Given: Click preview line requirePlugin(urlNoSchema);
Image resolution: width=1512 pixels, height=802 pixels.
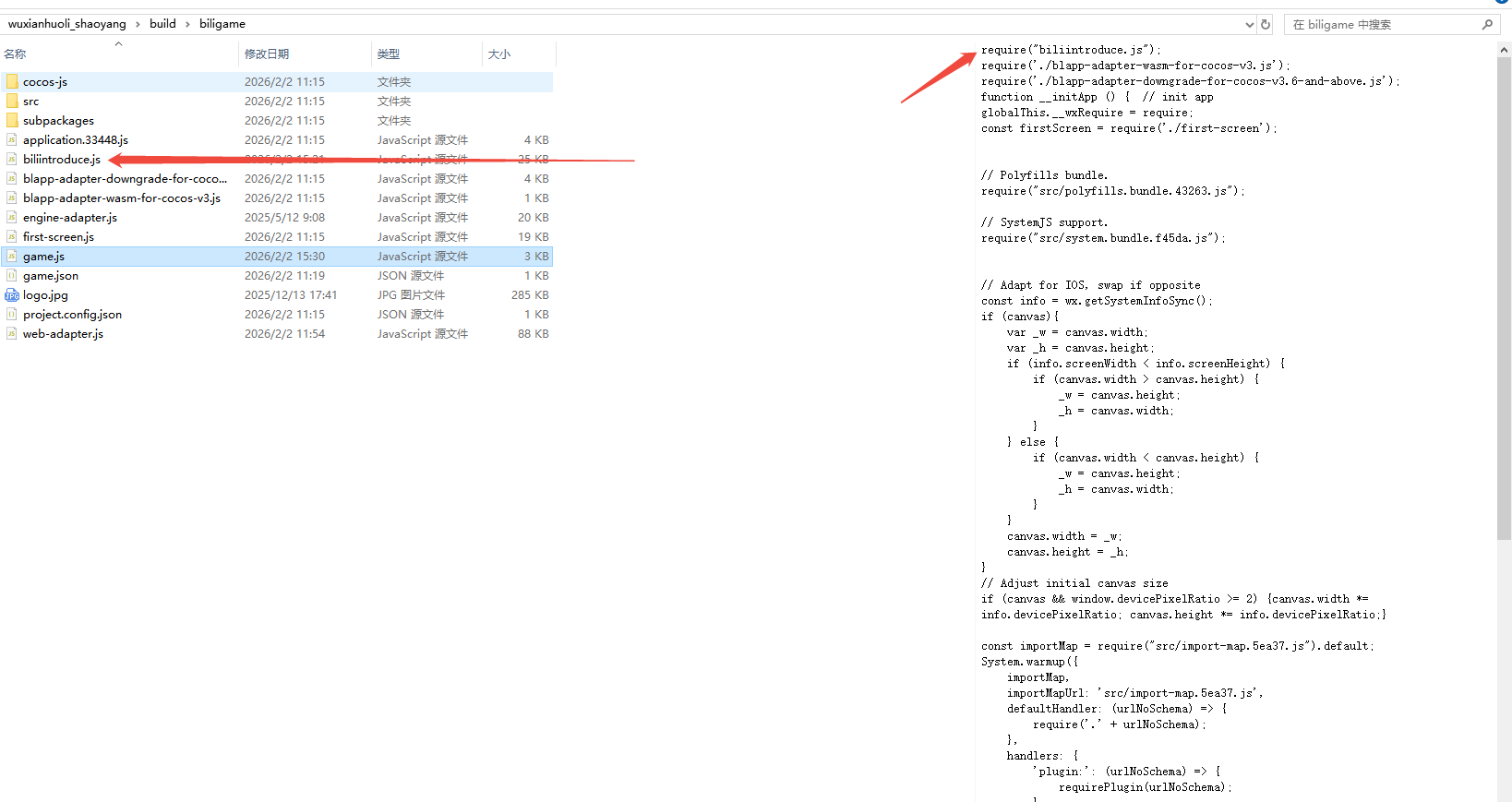Looking at the screenshot, I should click(x=1145, y=787).
